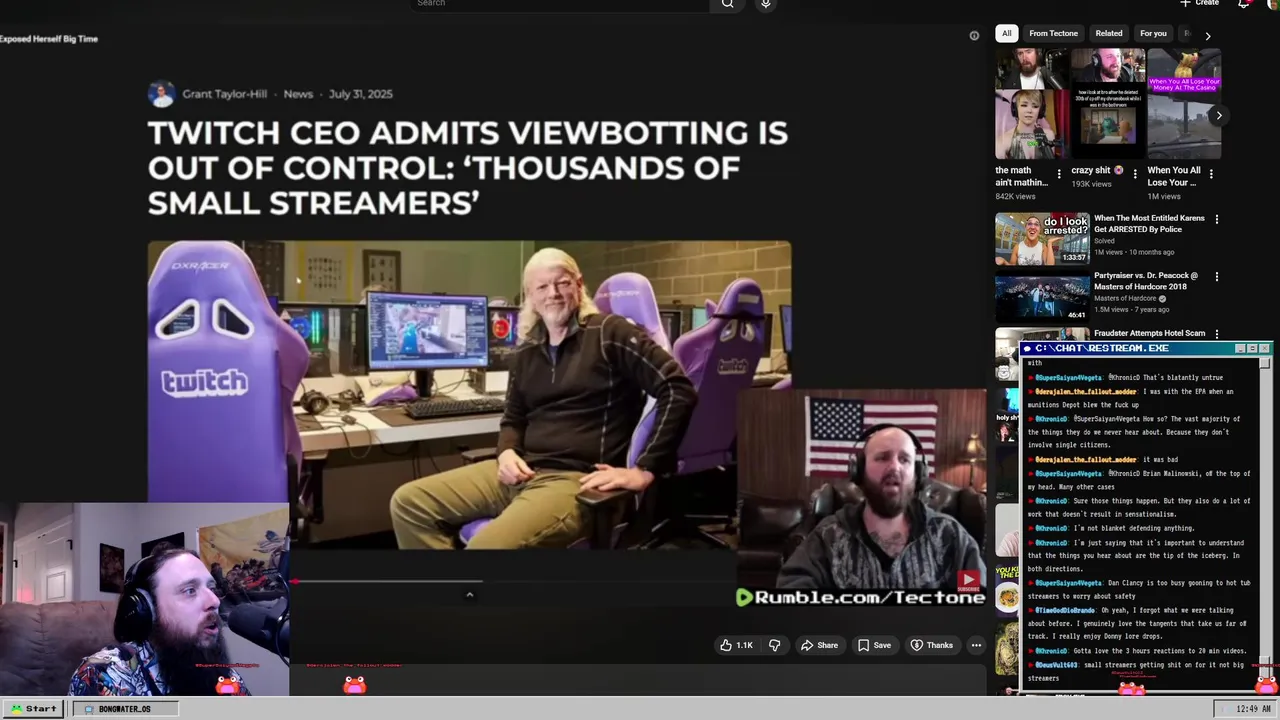Open options for Partyraiser vs. Dr. Peacock video

click(1217, 277)
